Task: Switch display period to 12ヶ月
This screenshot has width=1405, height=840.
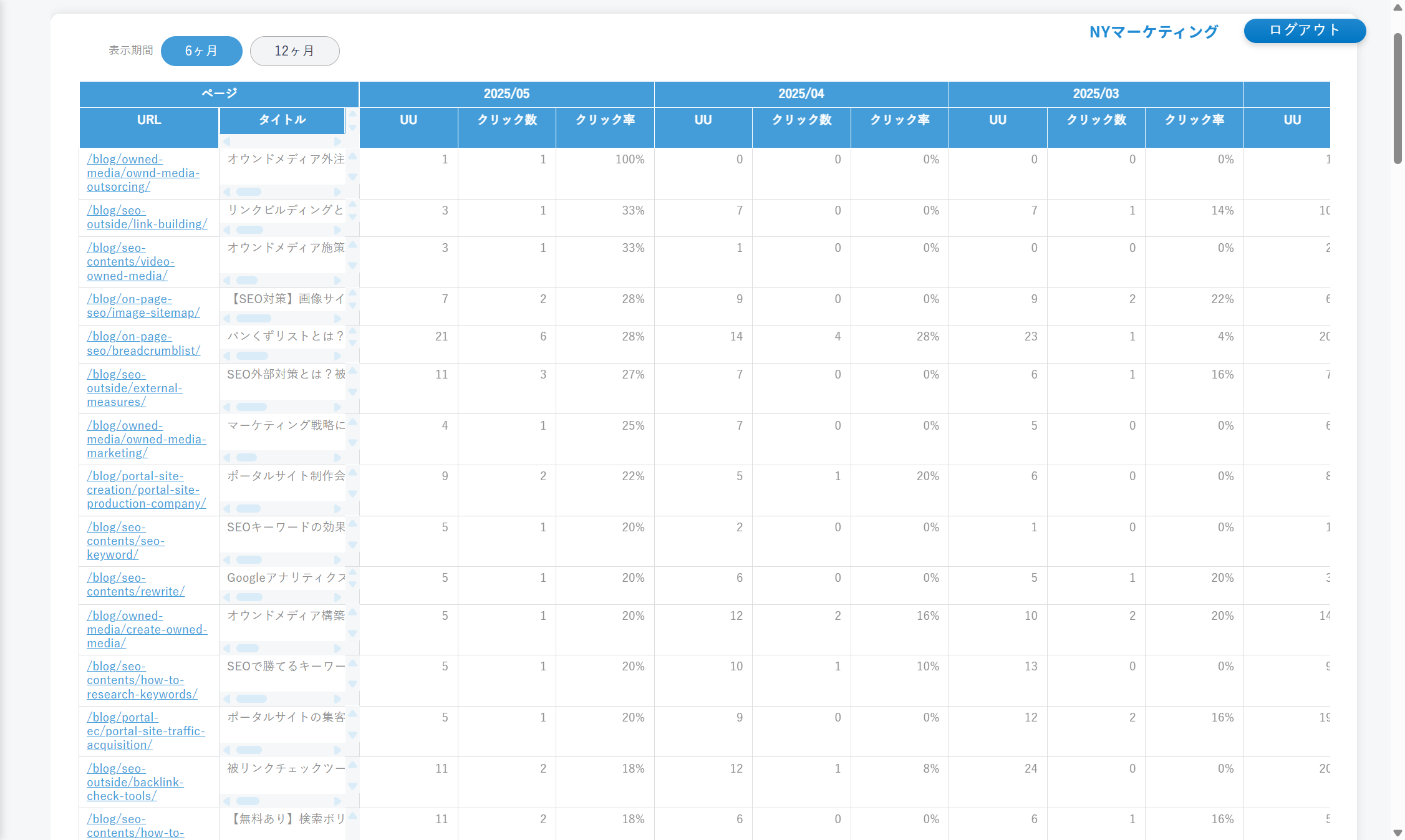Action: [x=294, y=51]
